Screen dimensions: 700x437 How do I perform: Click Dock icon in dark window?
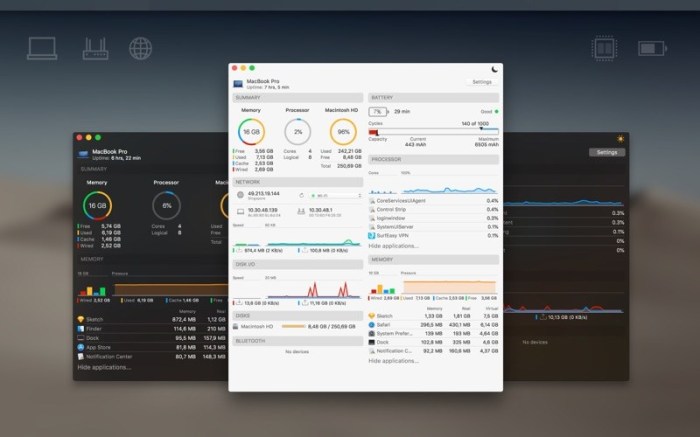click(81, 338)
